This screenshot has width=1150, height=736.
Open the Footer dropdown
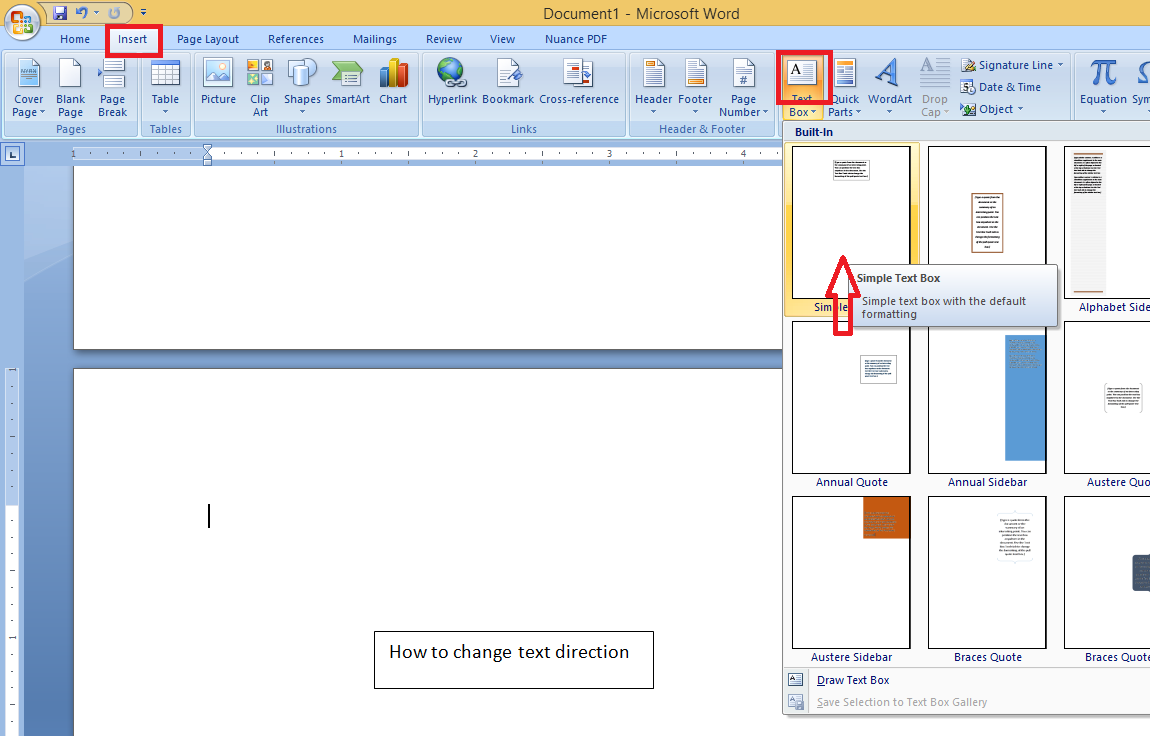695,87
